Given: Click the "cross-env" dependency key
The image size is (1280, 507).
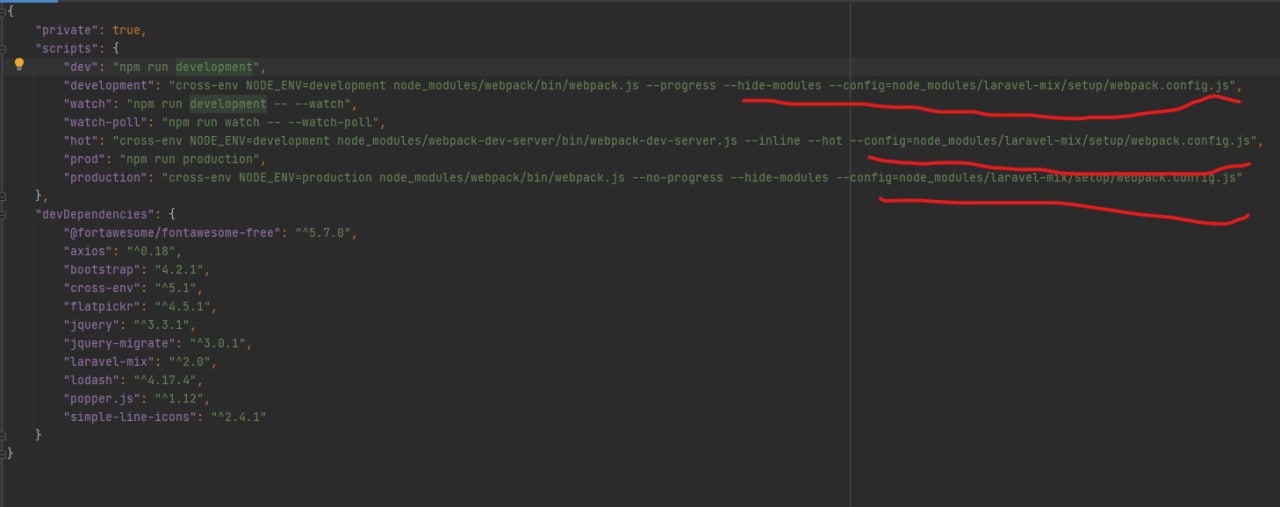Looking at the screenshot, I should click(102, 288).
